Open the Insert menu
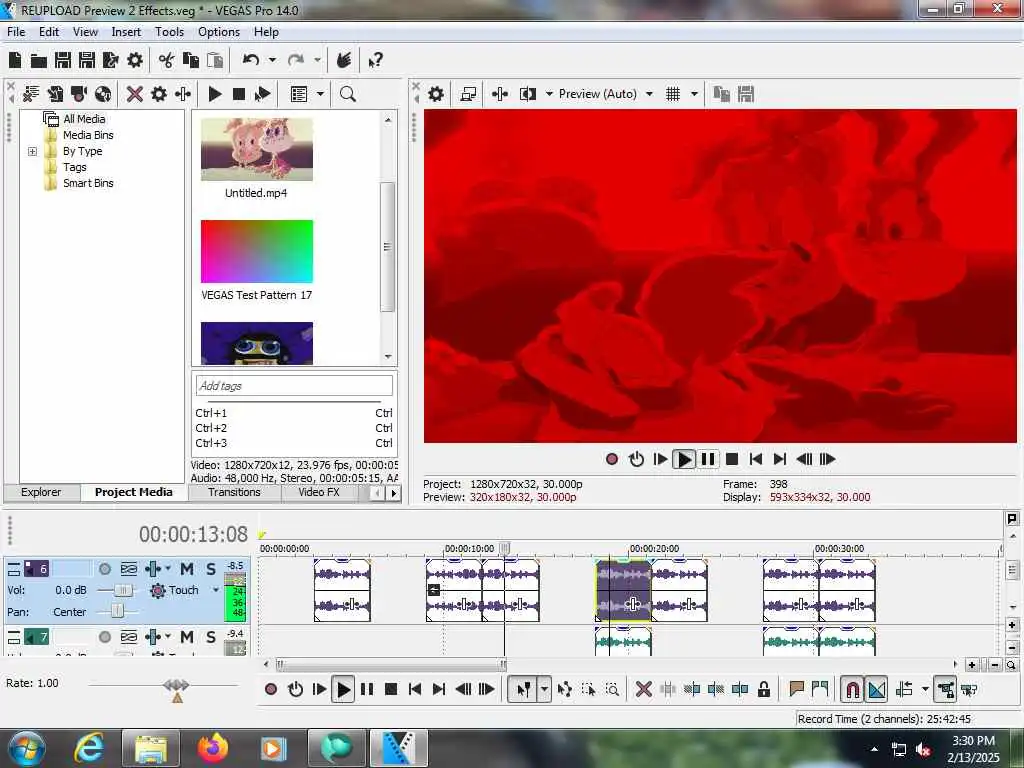This screenshot has height=768, width=1024. 126,32
